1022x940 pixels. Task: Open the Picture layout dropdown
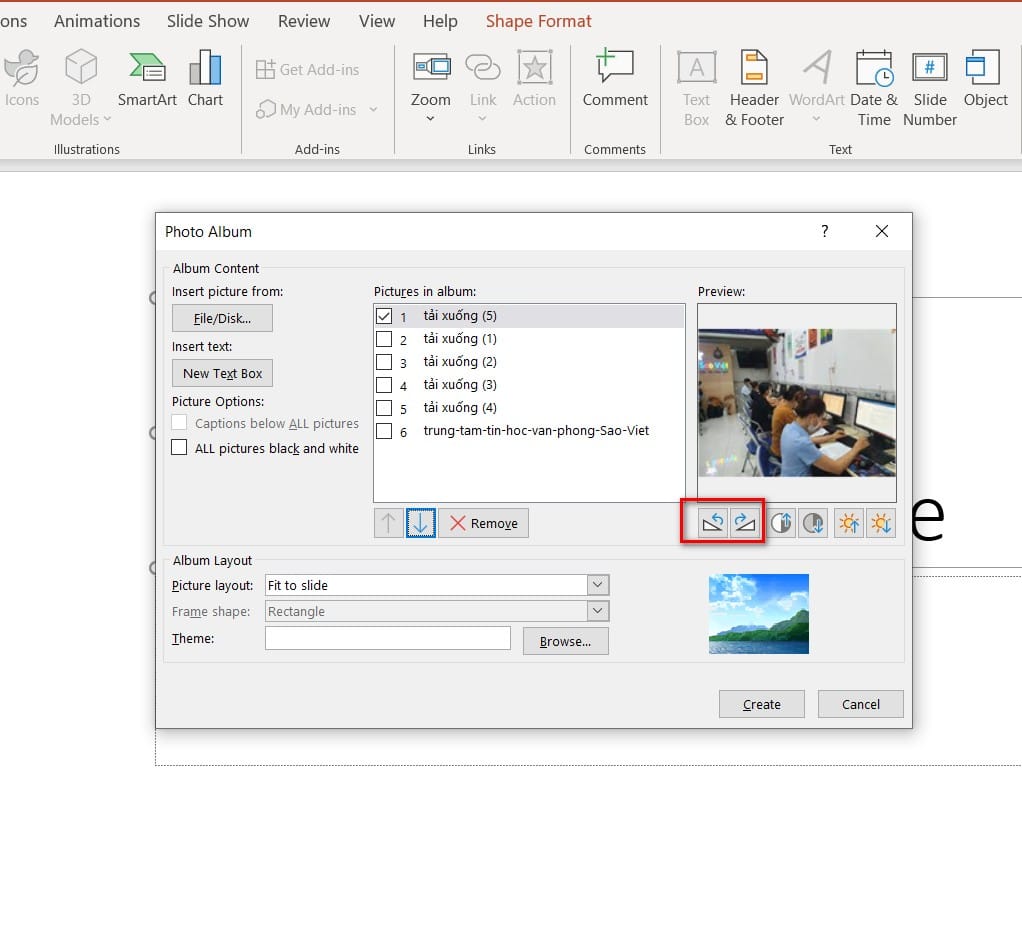pos(597,585)
